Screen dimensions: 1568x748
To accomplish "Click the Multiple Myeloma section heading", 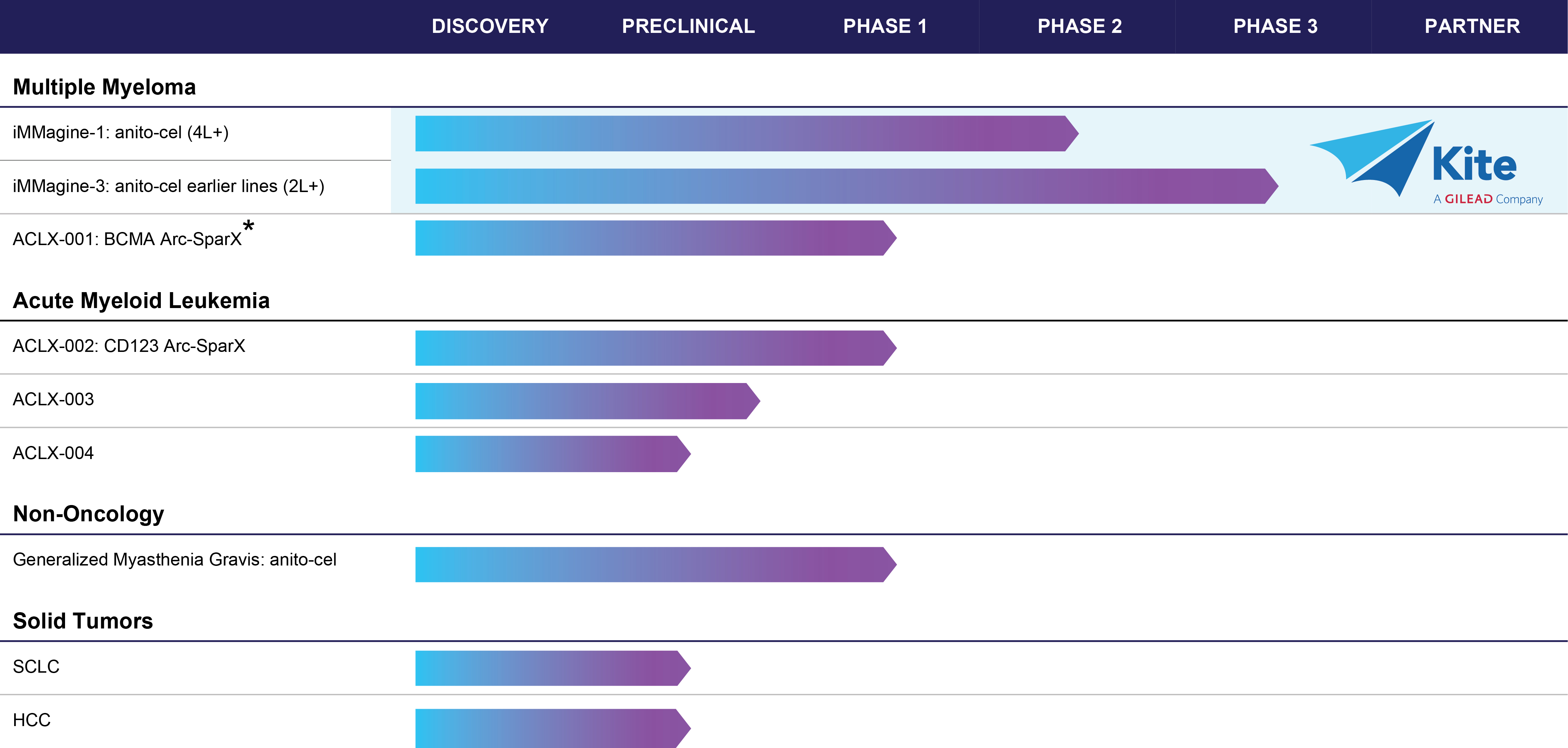I will pyautogui.click(x=104, y=87).
